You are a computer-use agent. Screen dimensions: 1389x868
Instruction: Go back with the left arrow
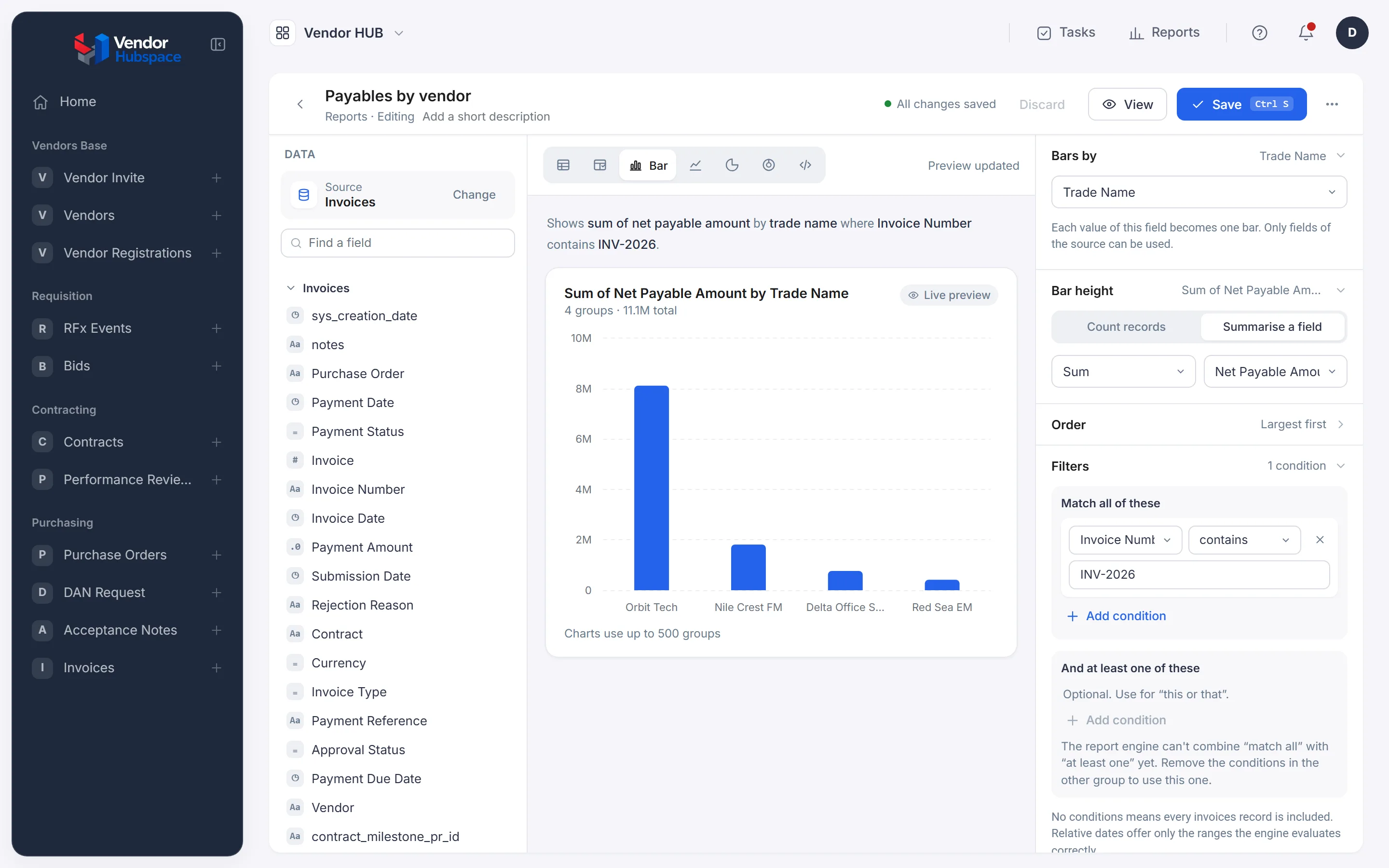click(300, 104)
